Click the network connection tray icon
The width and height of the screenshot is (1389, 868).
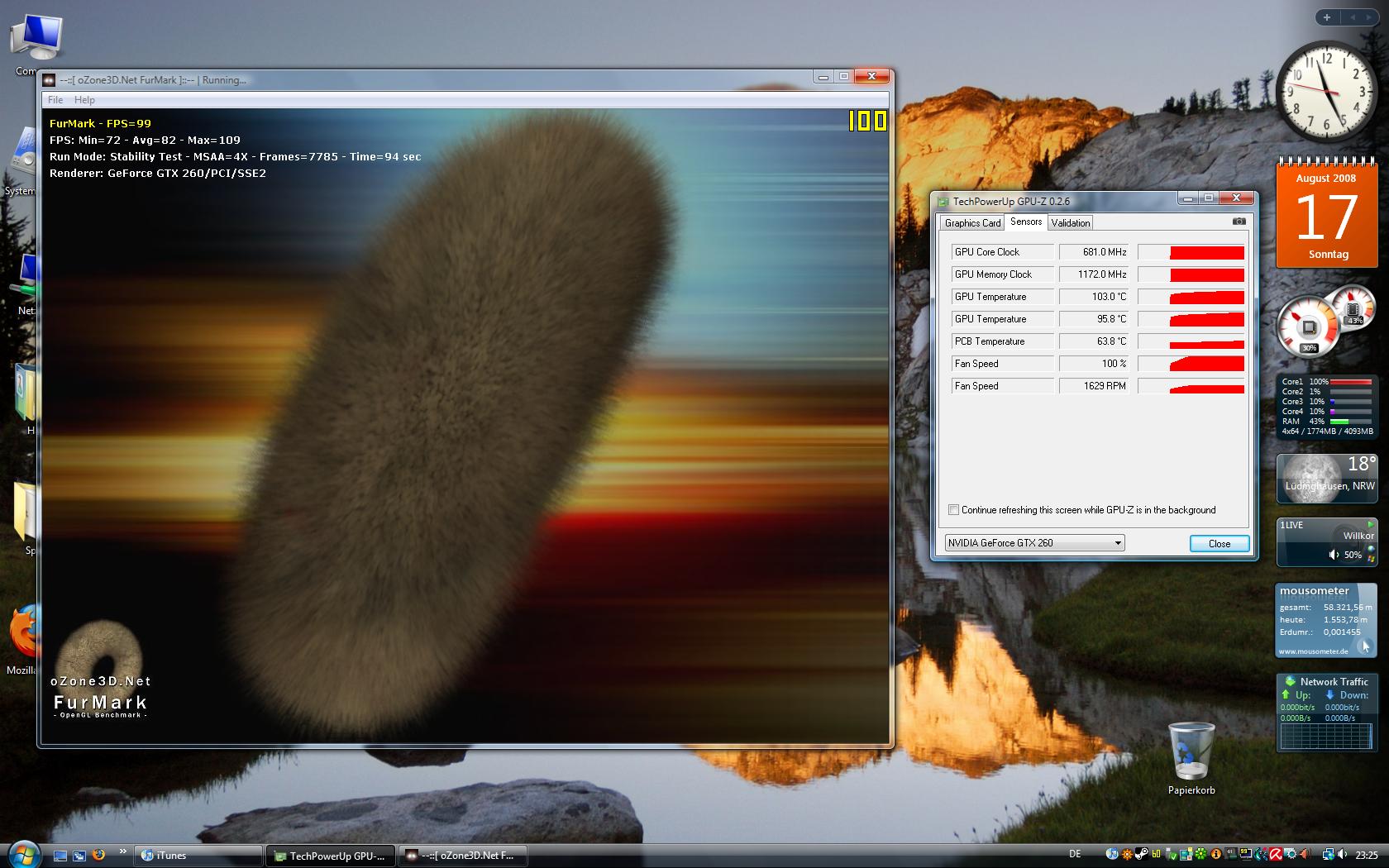tap(1328, 855)
